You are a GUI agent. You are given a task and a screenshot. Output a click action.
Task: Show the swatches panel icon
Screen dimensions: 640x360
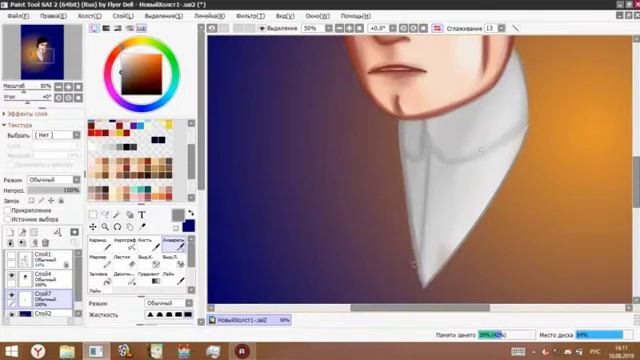tap(141, 28)
